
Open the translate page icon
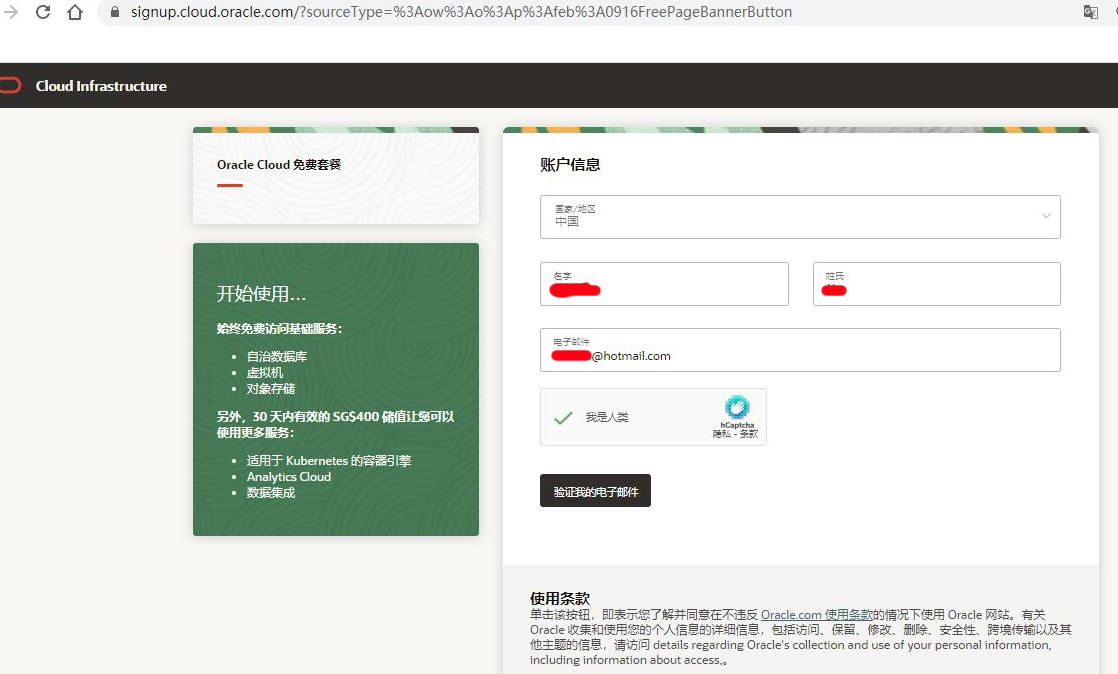point(1090,12)
